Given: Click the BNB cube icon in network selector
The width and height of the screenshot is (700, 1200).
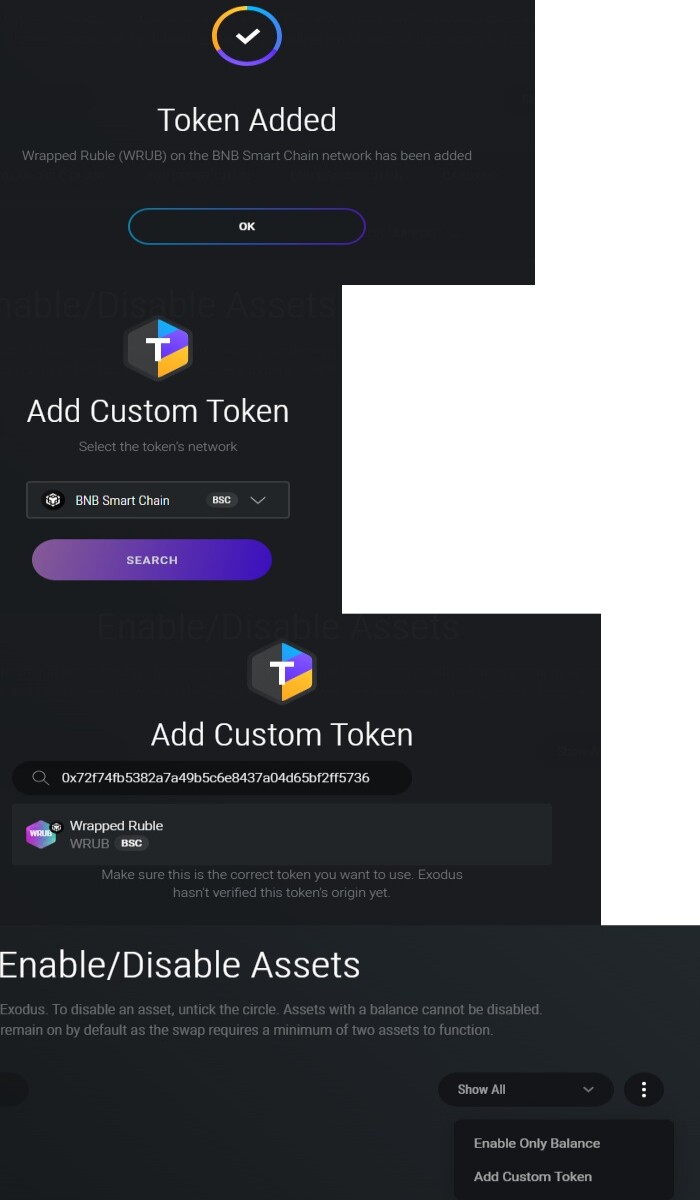Looking at the screenshot, I should (x=54, y=500).
